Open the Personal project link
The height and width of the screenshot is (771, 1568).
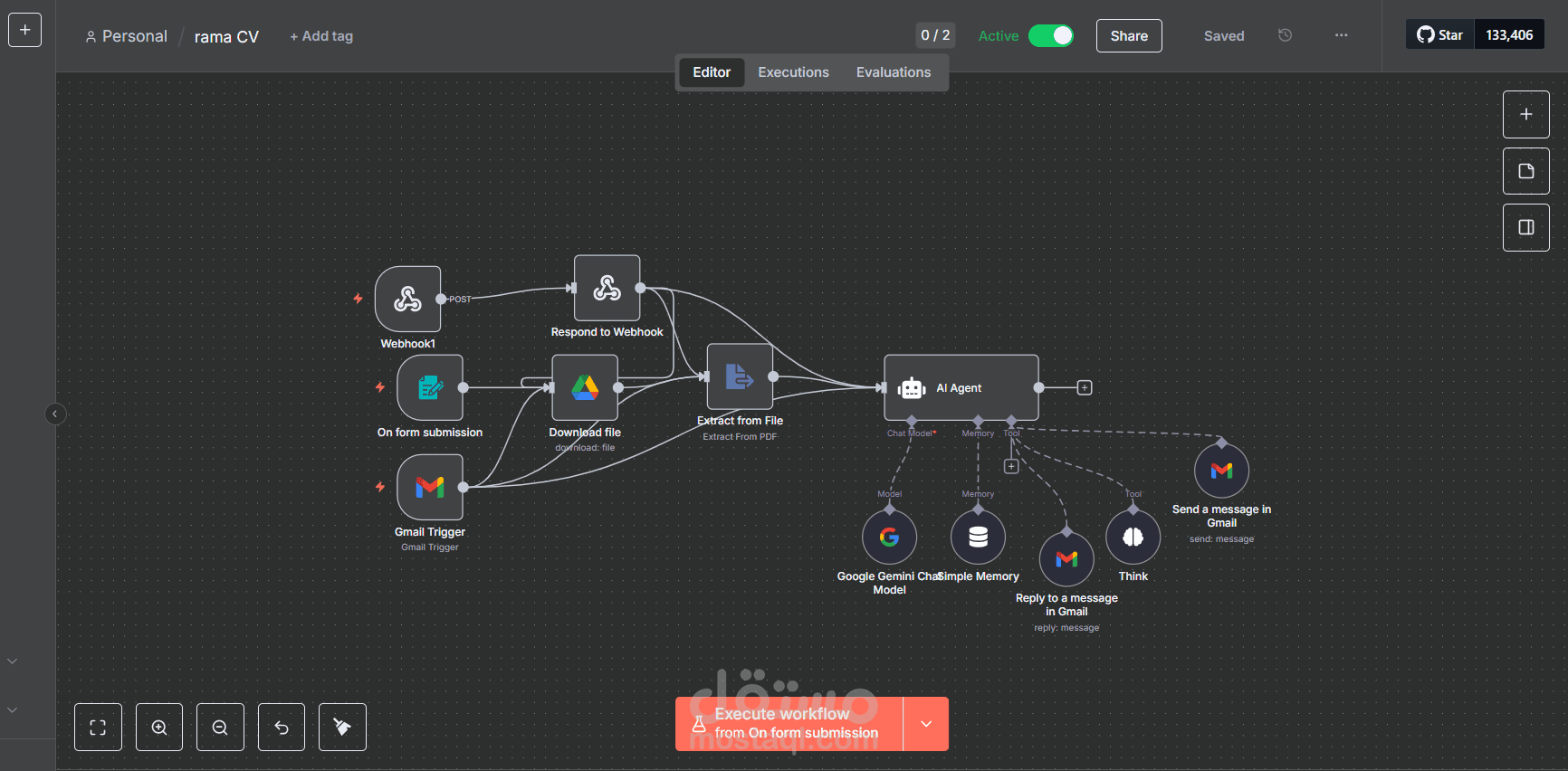click(127, 36)
